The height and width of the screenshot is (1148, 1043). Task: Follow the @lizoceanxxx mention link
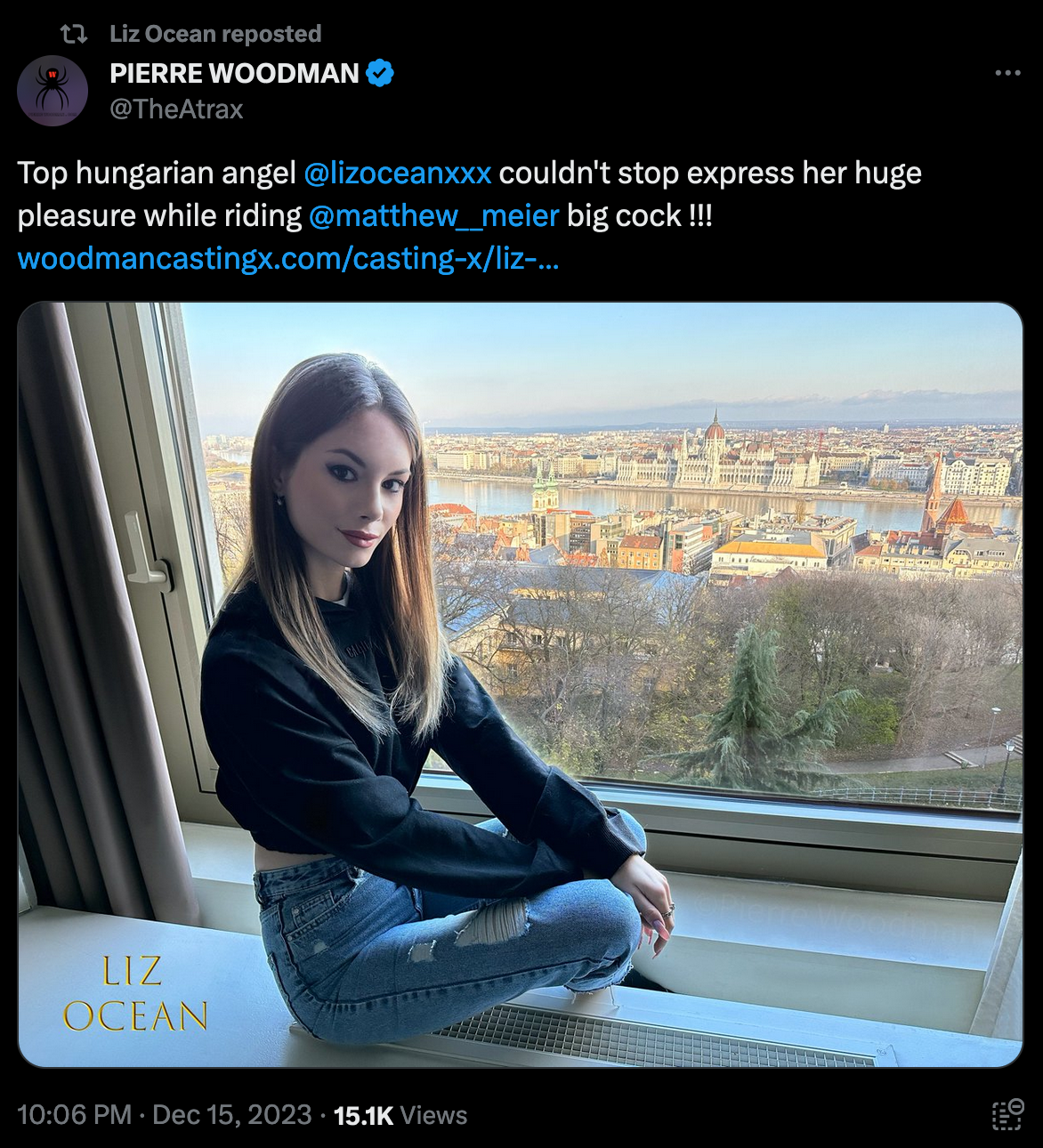397,173
